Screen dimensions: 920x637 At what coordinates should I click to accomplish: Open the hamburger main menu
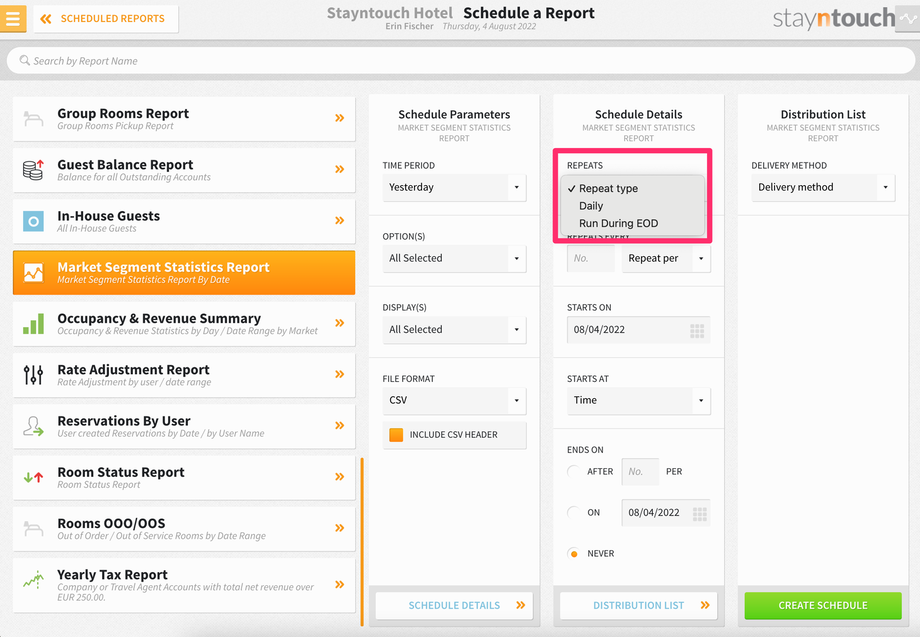[x=12, y=18]
